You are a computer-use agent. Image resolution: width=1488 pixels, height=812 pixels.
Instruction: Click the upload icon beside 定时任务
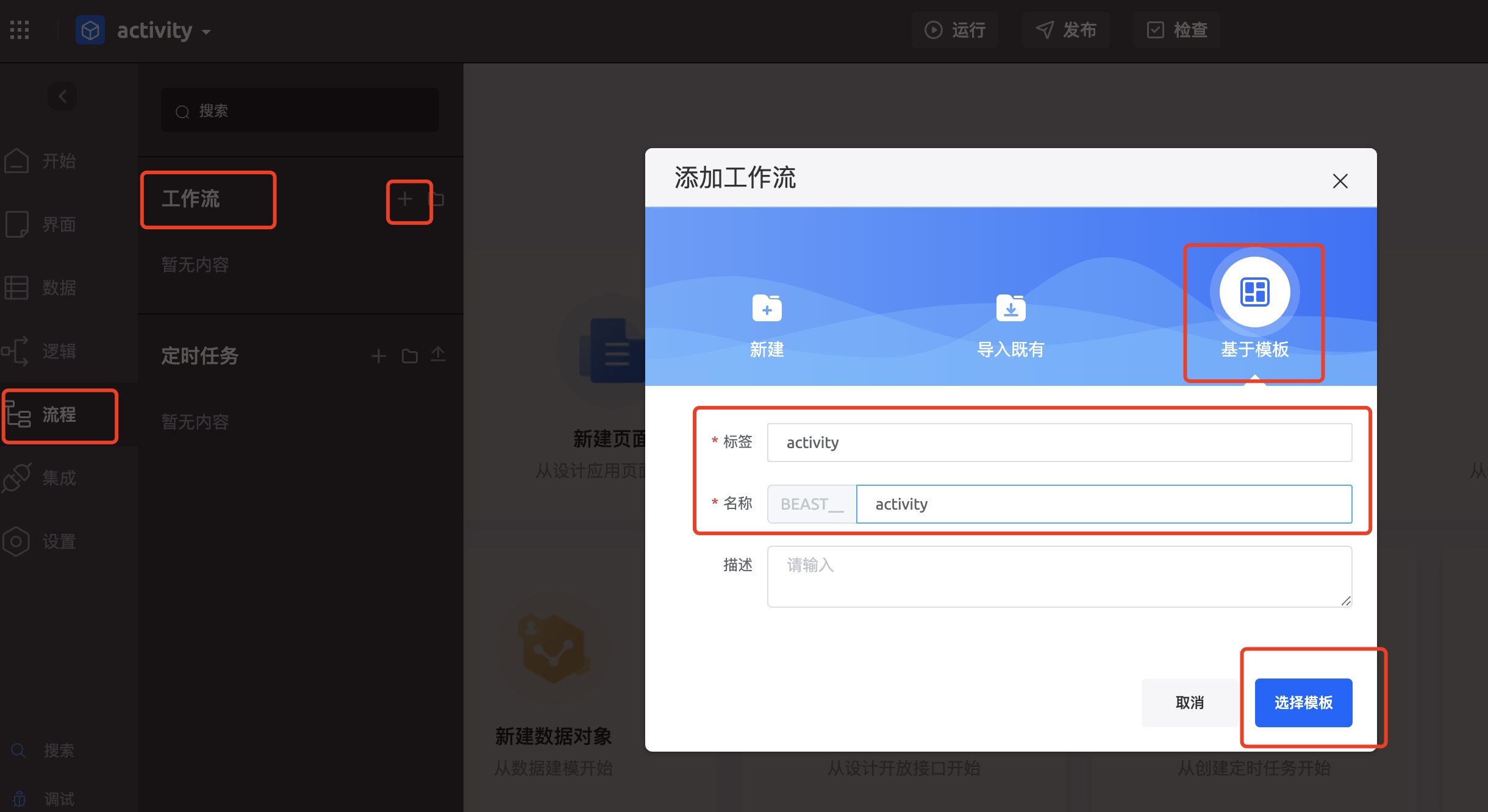(x=438, y=355)
